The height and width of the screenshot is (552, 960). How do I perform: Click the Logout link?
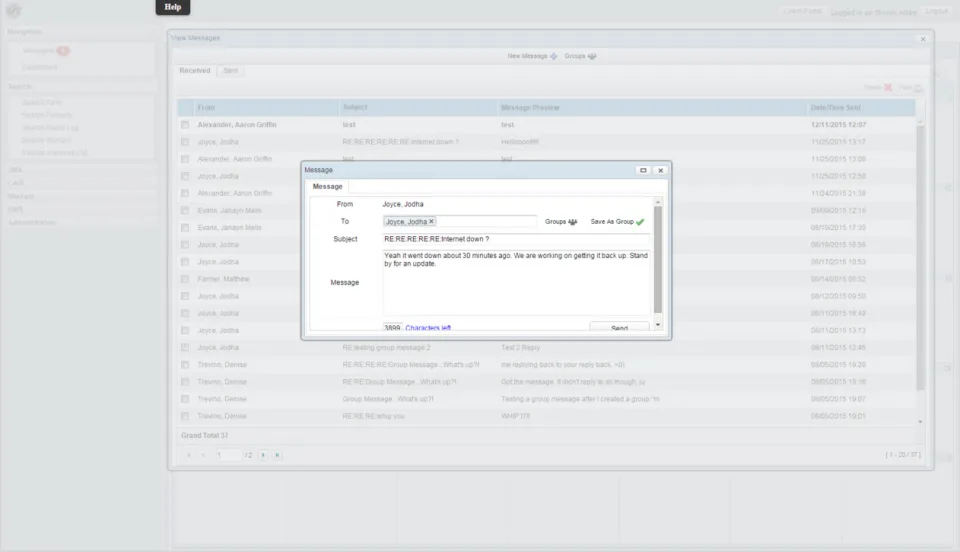(936, 12)
